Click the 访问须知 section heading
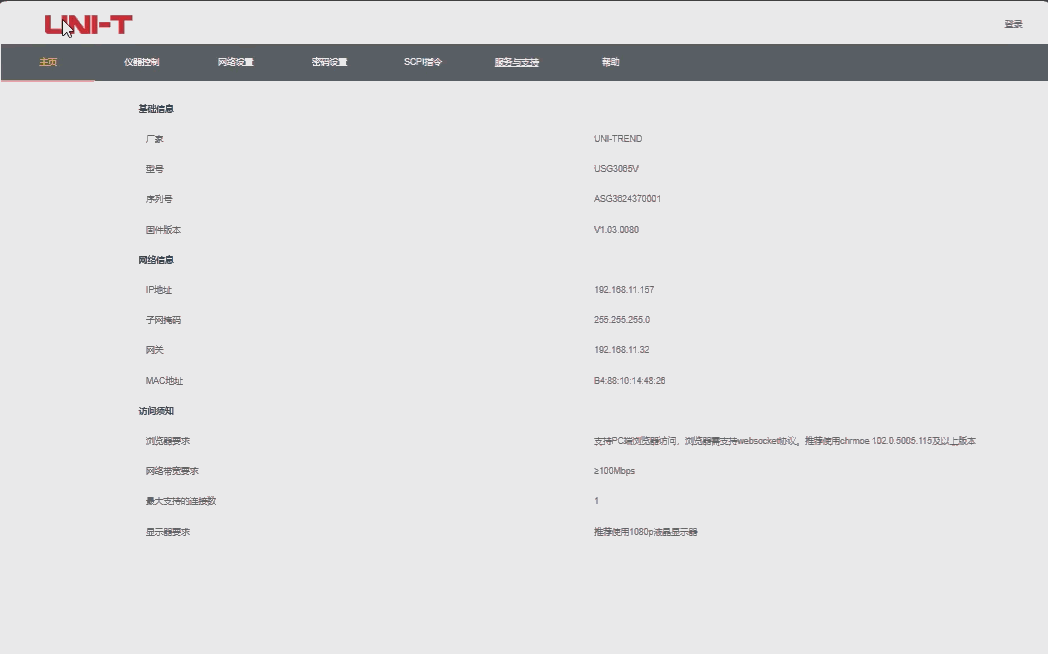This screenshot has width=1048, height=654. [156, 411]
